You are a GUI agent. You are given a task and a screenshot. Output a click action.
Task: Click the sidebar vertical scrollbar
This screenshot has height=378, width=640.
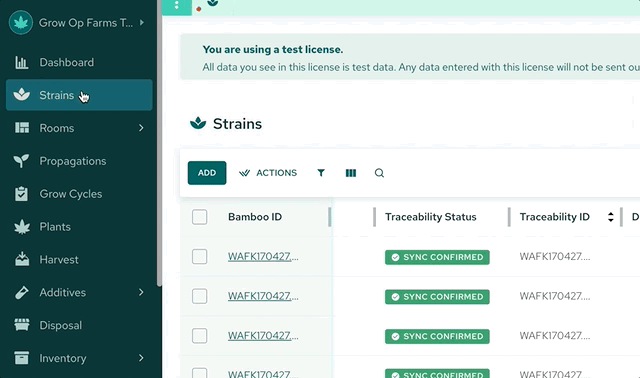pos(159,143)
